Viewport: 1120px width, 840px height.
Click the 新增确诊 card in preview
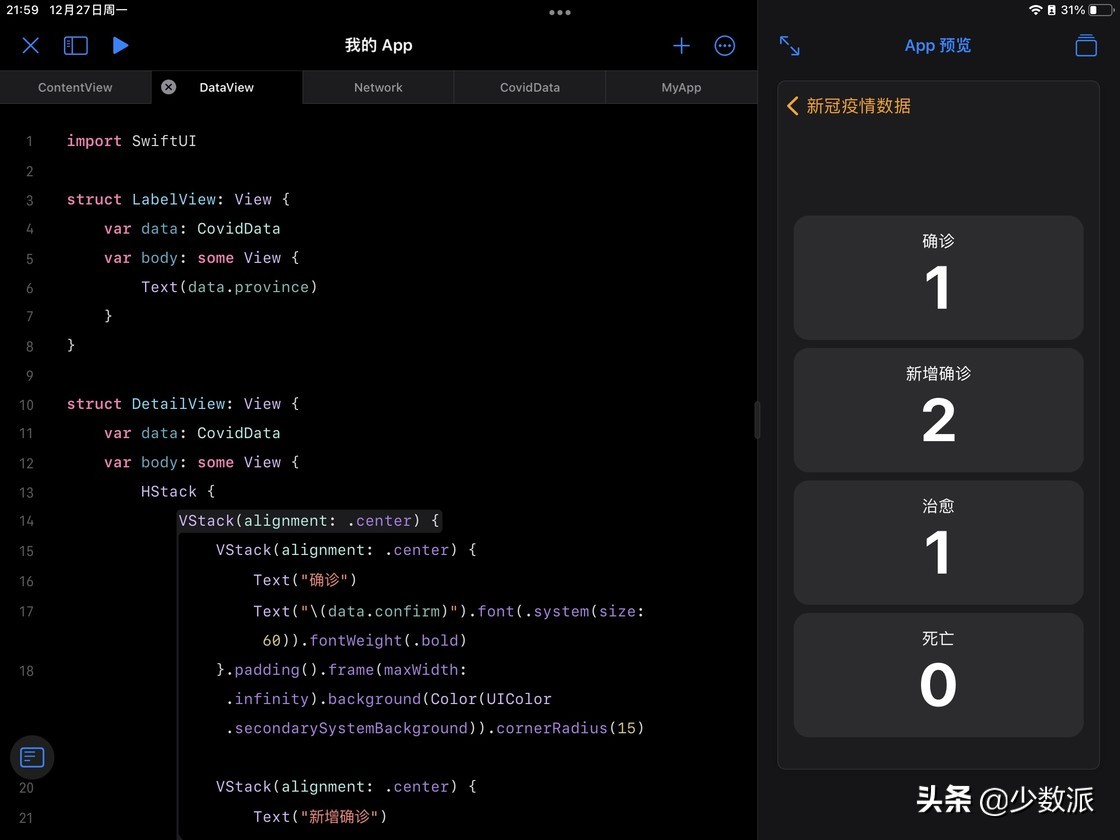pos(938,410)
